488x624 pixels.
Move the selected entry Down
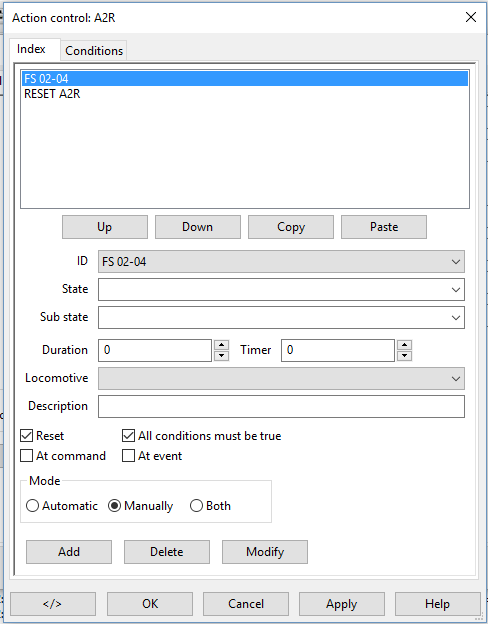coord(198,227)
